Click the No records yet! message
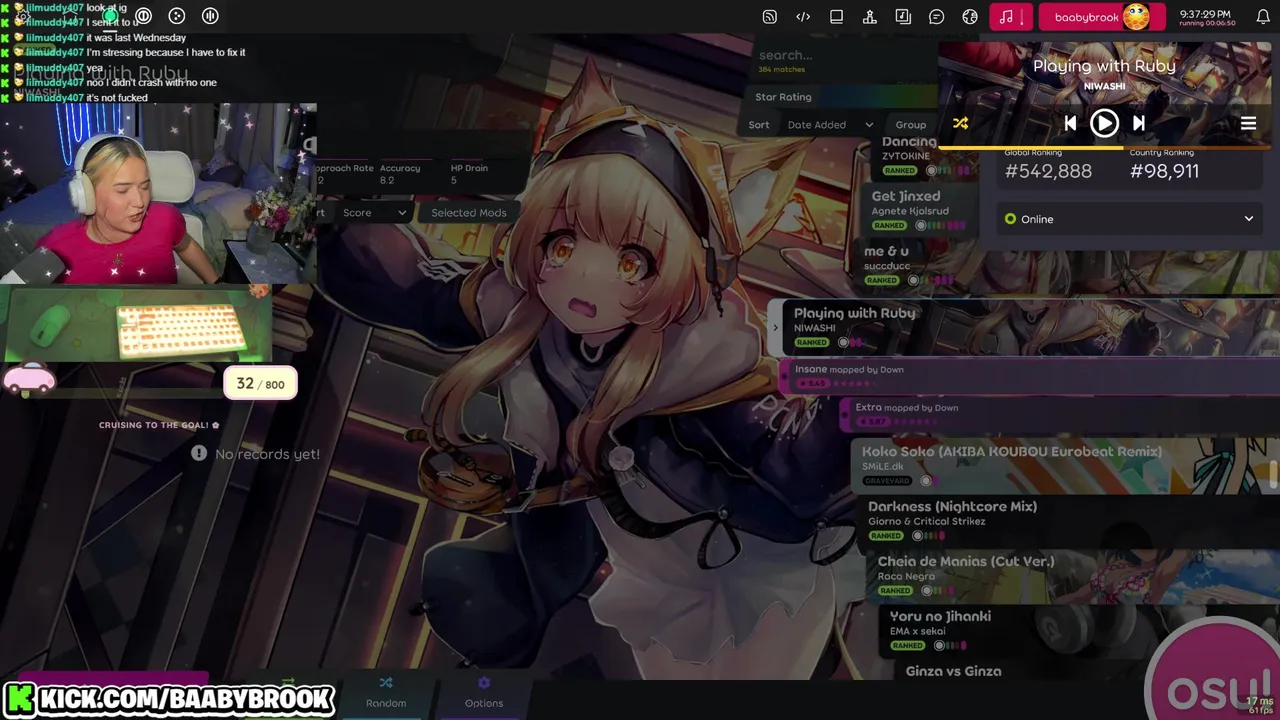The width and height of the screenshot is (1280, 720). 256,454
